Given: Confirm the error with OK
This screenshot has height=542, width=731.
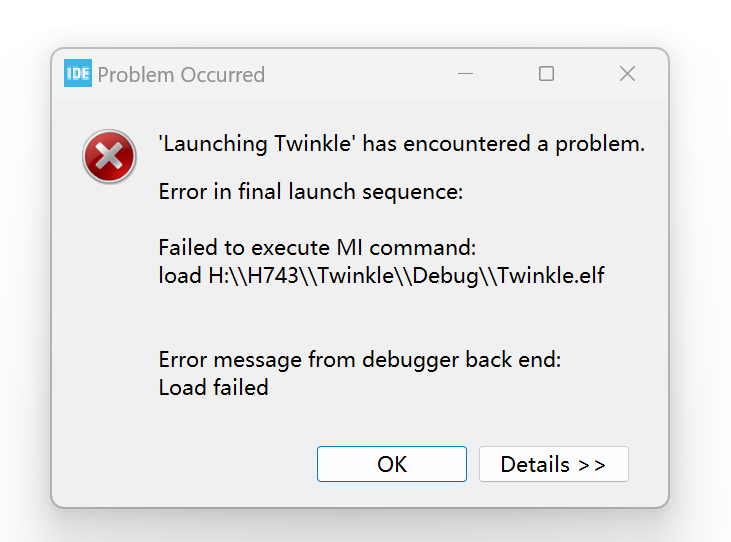Looking at the screenshot, I should 392,464.
